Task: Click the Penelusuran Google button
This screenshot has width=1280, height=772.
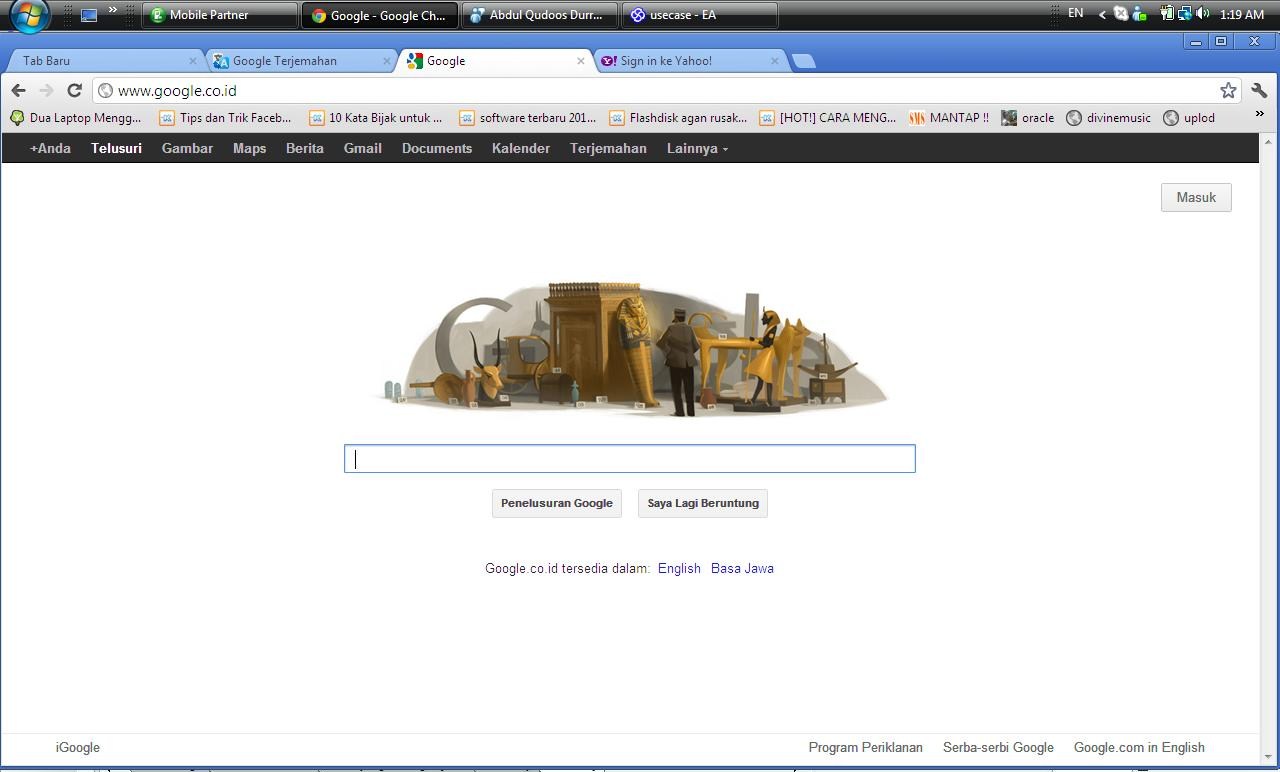Action: tap(557, 503)
